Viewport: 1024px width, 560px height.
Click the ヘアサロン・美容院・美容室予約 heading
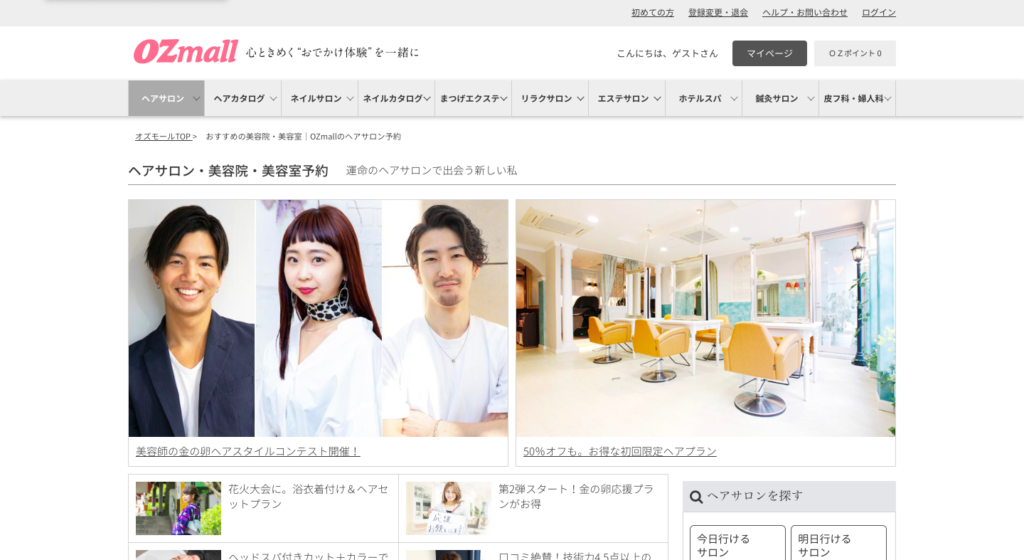(228, 171)
